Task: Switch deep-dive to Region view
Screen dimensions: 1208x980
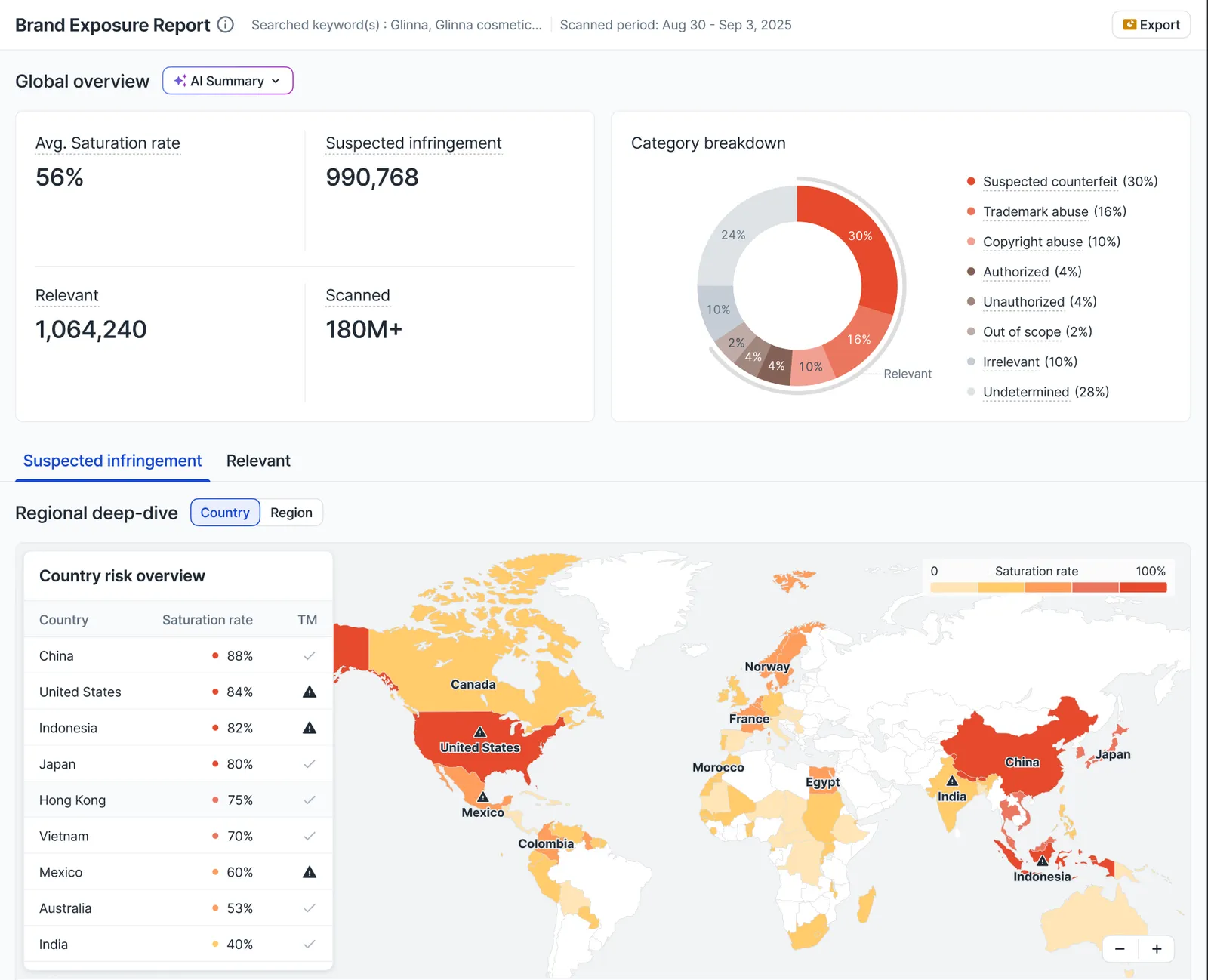Action: click(x=291, y=513)
